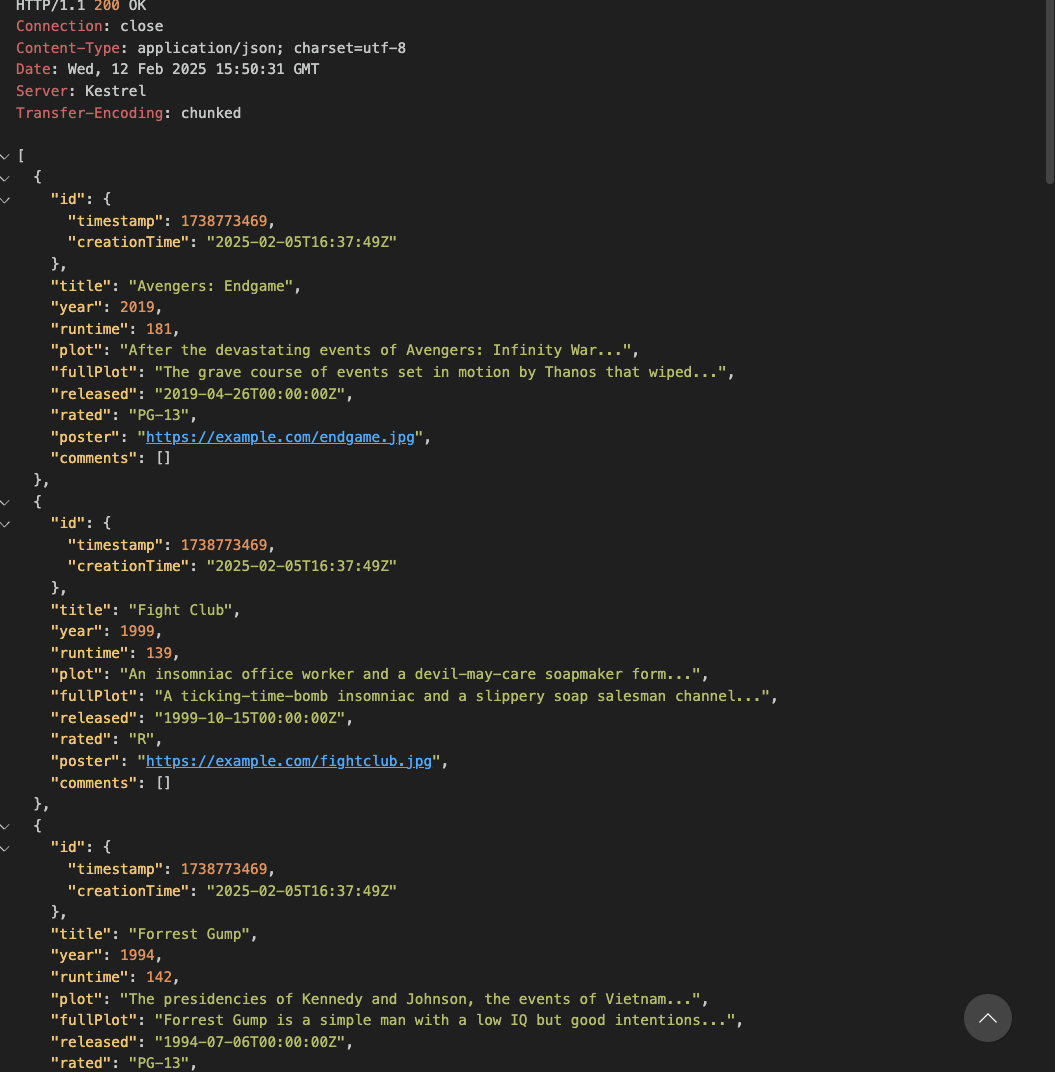
Task: Fold the "id" object of the Forrest Gump entry
Action: coord(5,848)
